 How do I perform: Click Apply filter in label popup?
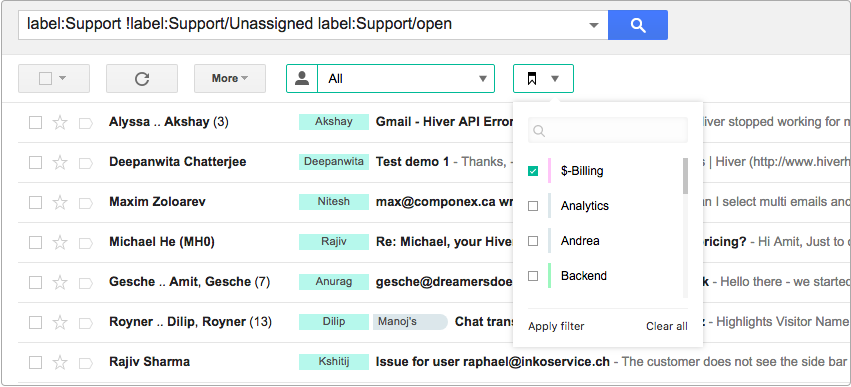pyautogui.click(x=556, y=326)
